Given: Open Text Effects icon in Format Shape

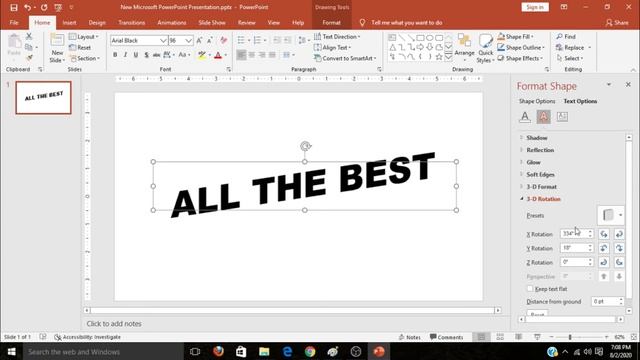Looking at the screenshot, I should point(543,117).
